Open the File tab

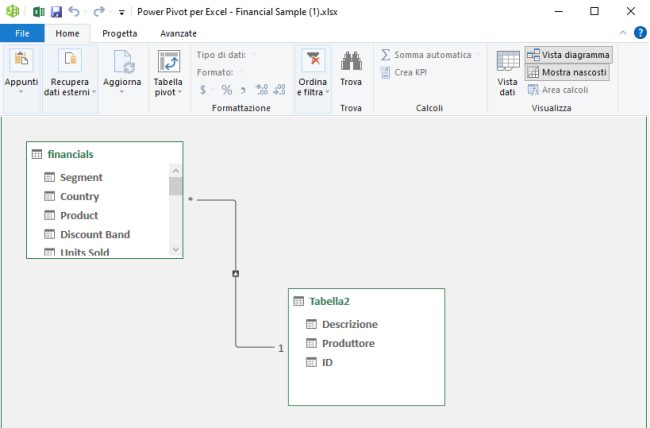22,33
